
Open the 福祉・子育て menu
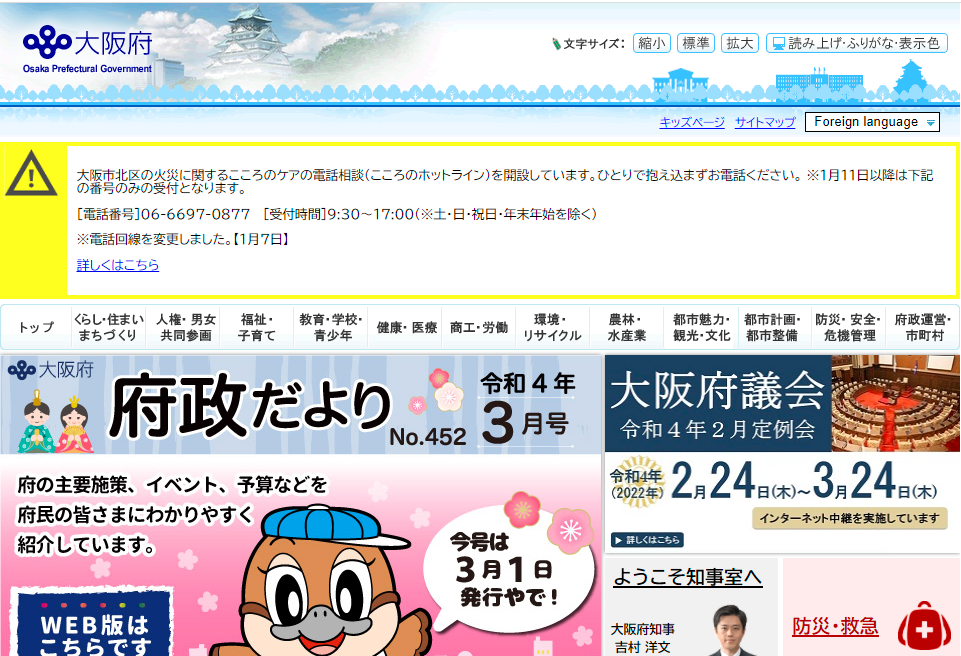[x=257, y=327]
